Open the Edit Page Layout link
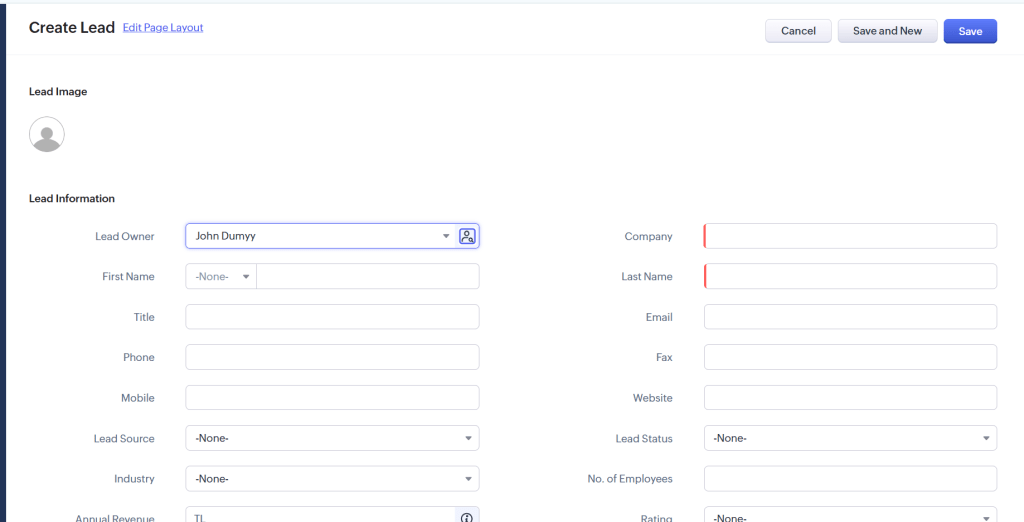The height and width of the screenshot is (522, 1024). pos(163,28)
